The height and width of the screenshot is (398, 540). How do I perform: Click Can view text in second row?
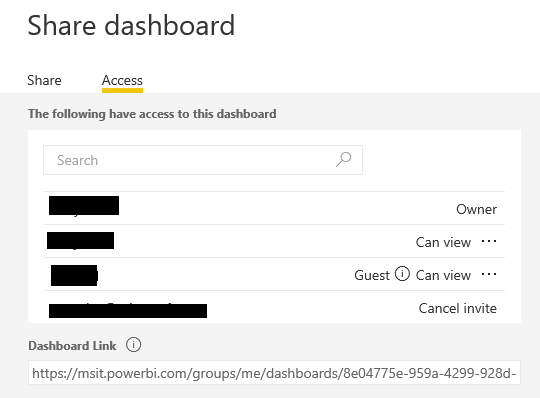(x=443, y=242)
